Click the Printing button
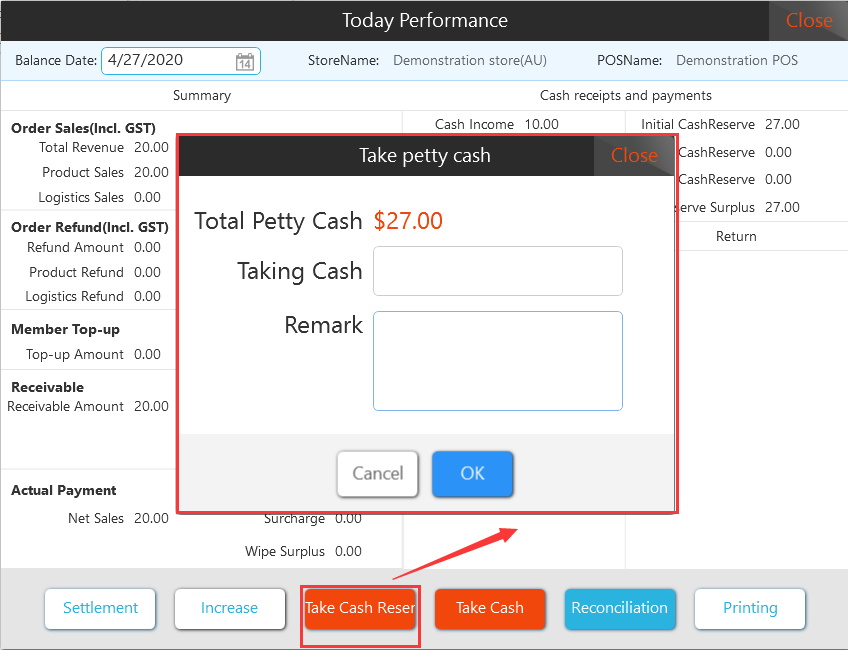 [749, 608]
